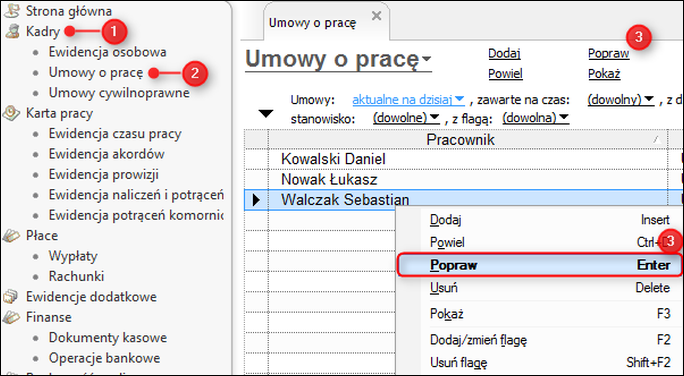Click the Pokaż link in header
This screenshot has width=684, height=376.
[604, 74]
